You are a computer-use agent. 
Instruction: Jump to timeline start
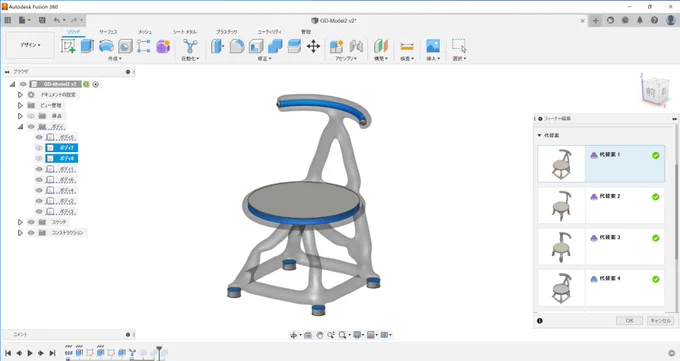pos(8,353)
